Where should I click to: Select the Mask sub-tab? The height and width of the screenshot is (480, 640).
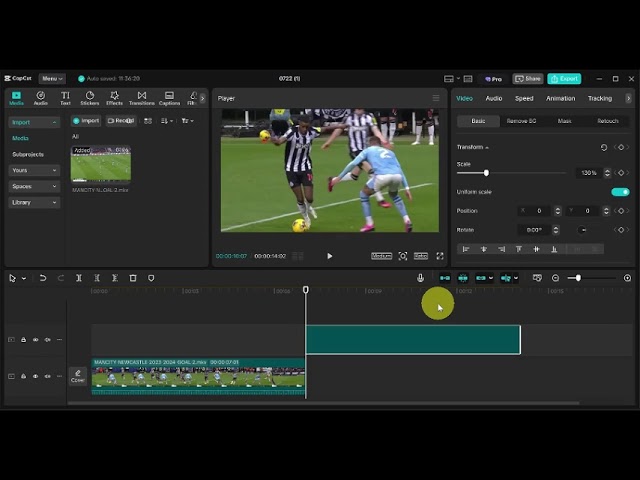tap(564, 121)
